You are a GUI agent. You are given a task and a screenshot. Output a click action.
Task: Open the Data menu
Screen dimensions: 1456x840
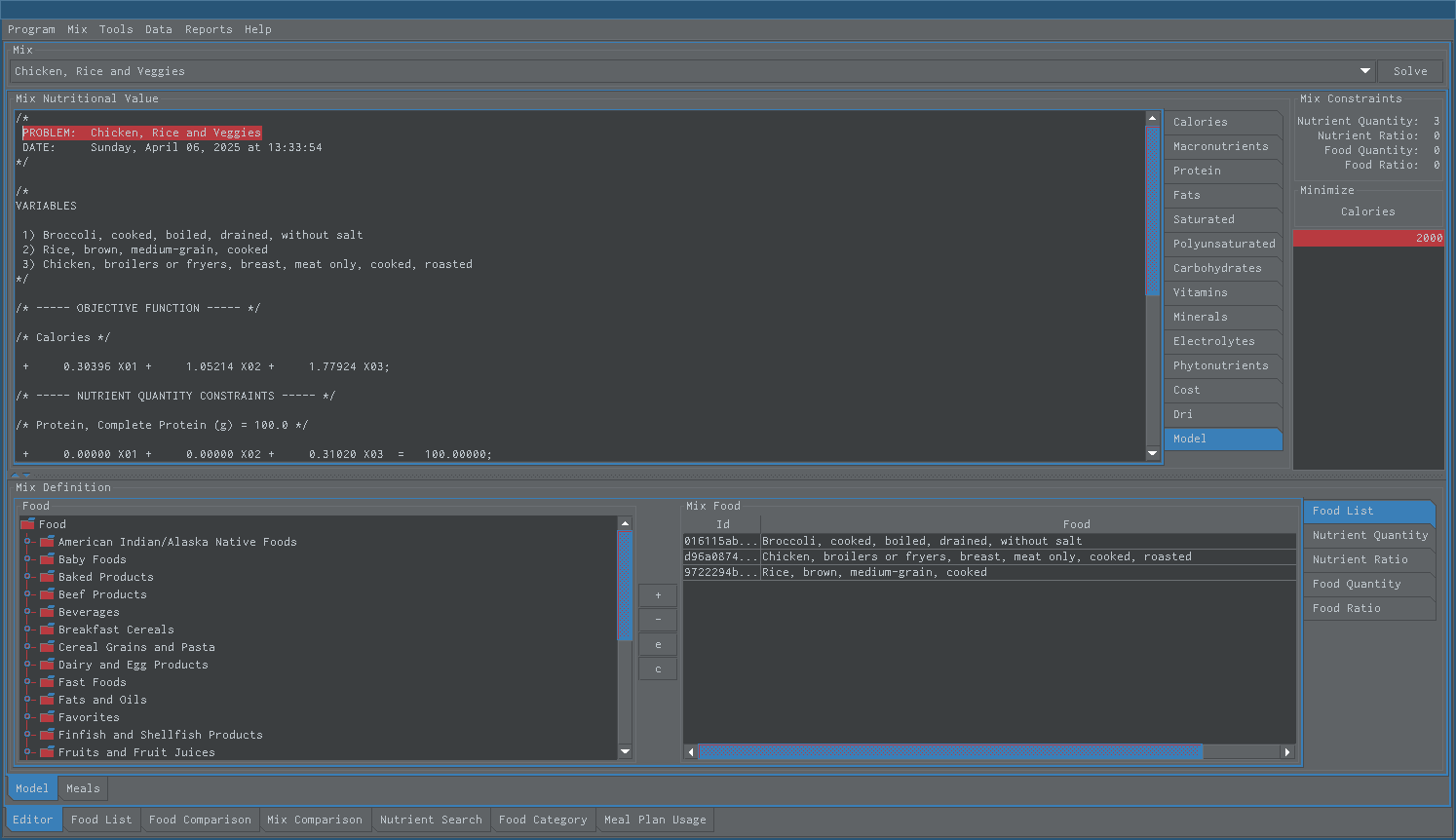(159, 29)
